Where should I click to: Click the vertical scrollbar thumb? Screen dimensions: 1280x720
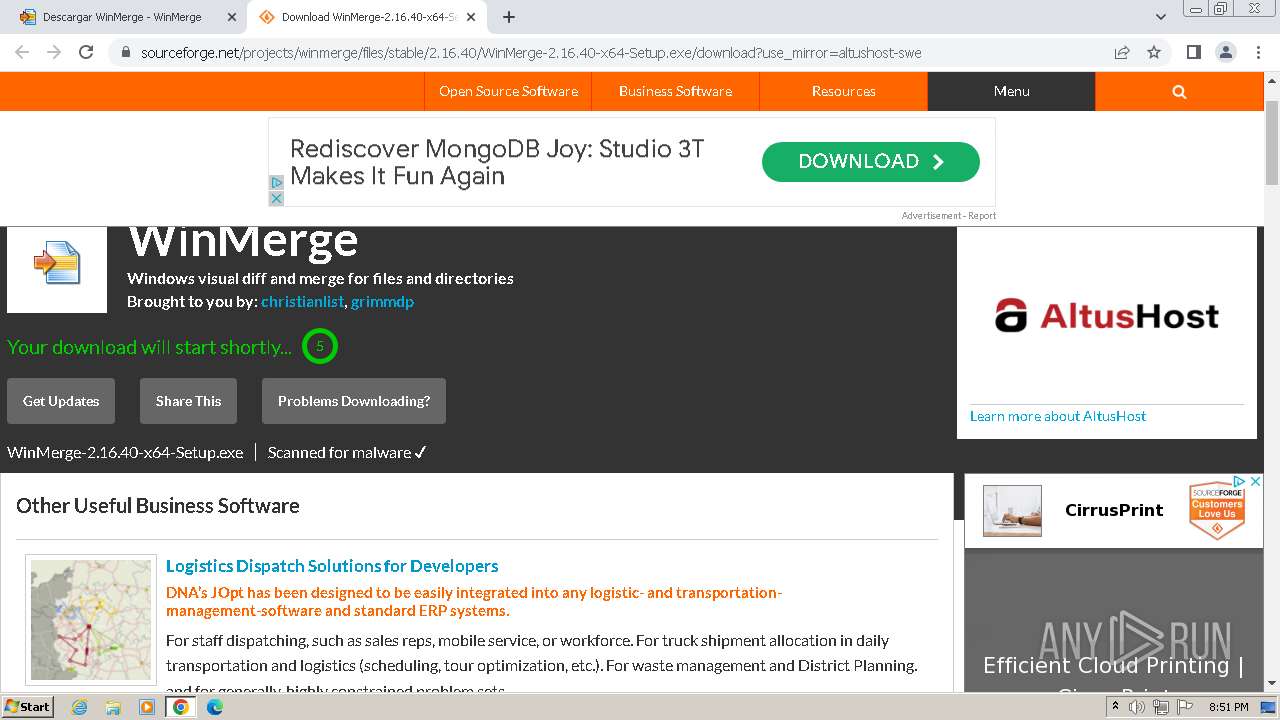coord(1272,142)
